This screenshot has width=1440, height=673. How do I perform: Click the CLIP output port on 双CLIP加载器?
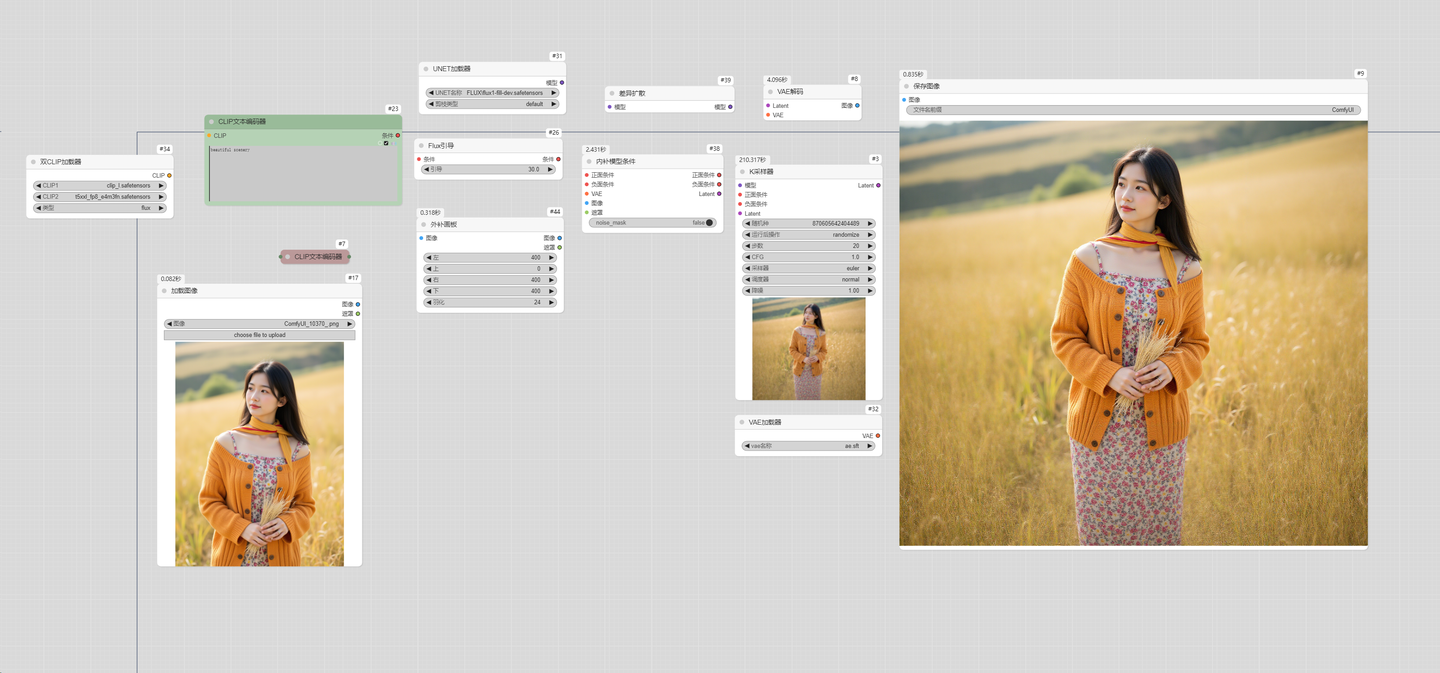coord(169,175)
